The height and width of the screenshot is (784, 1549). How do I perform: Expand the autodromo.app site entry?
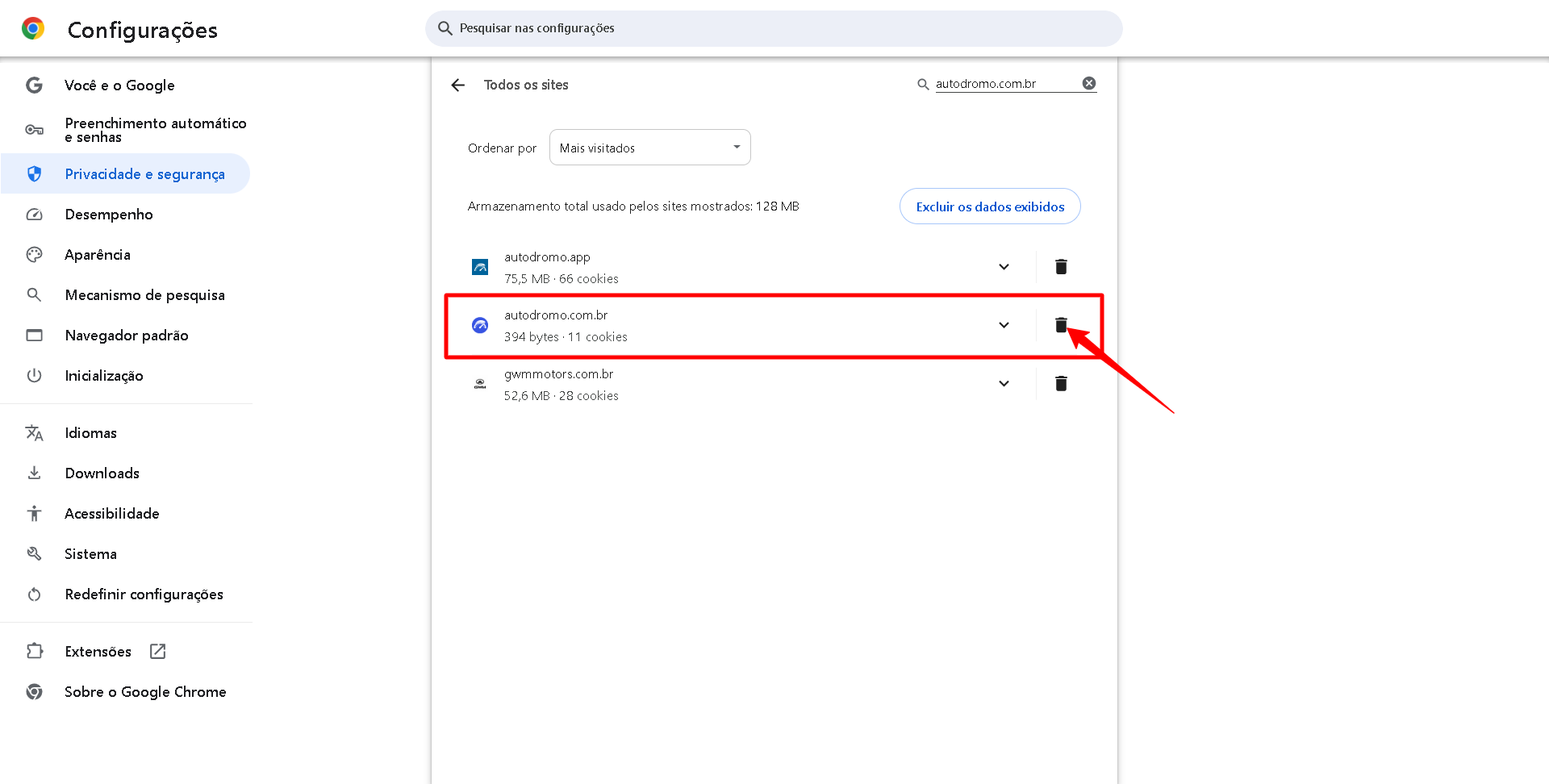point(1004,267)
